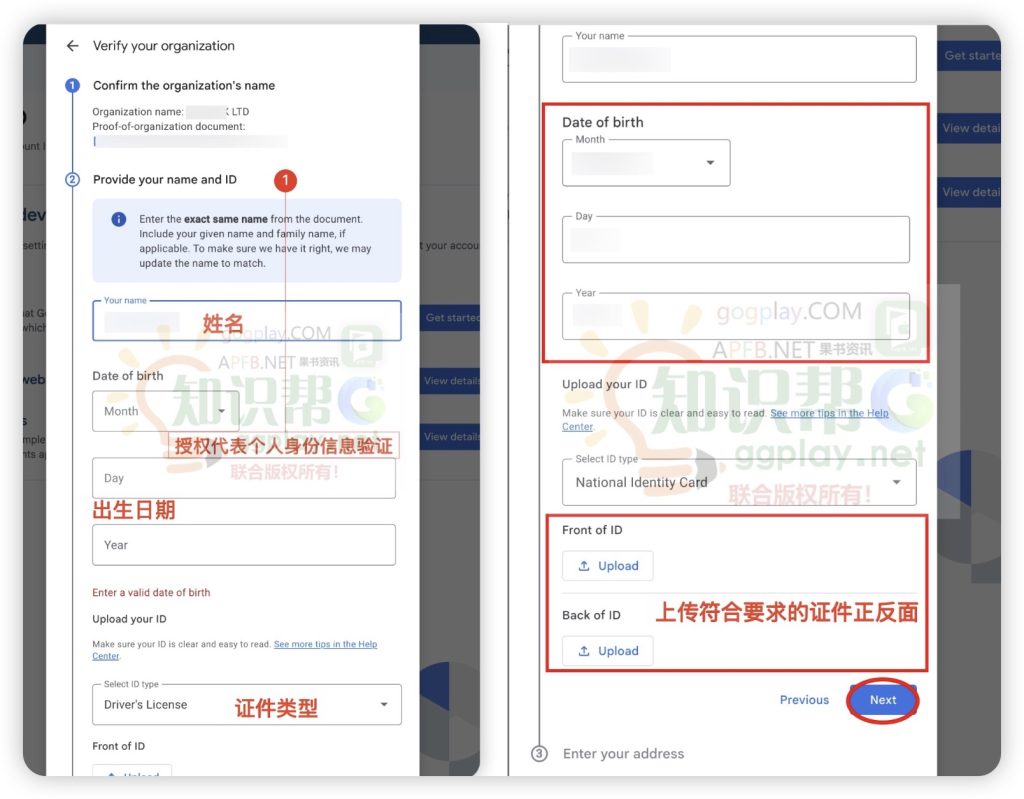Open the Help Center tips link in the left form
1024x799 pixels.
coord(325,645)
